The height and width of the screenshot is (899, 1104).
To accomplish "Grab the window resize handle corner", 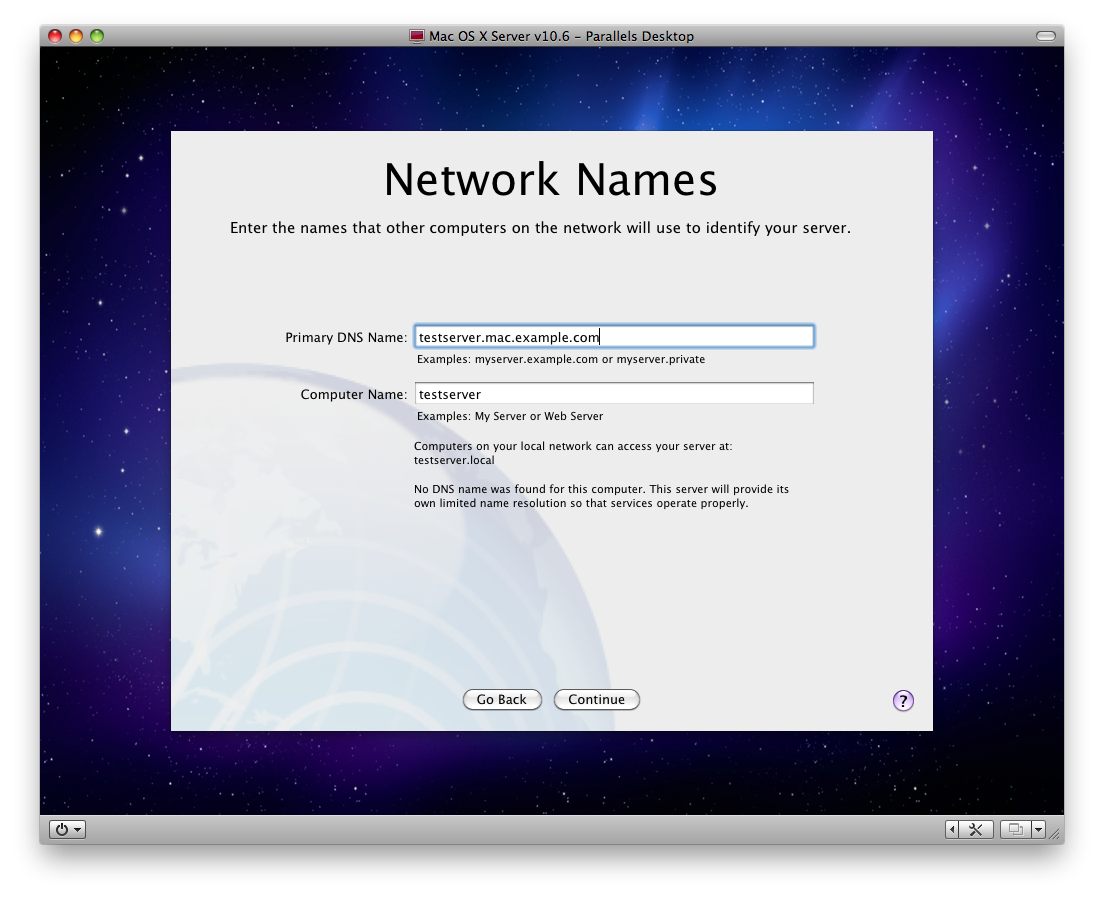I will [1054, 832].
